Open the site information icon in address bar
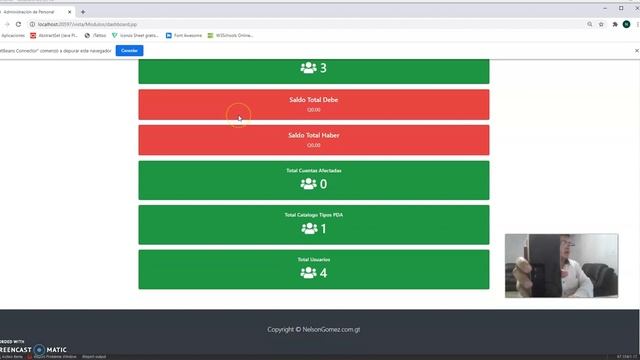This screenshot has height=360, width=640. click(32, 24)
